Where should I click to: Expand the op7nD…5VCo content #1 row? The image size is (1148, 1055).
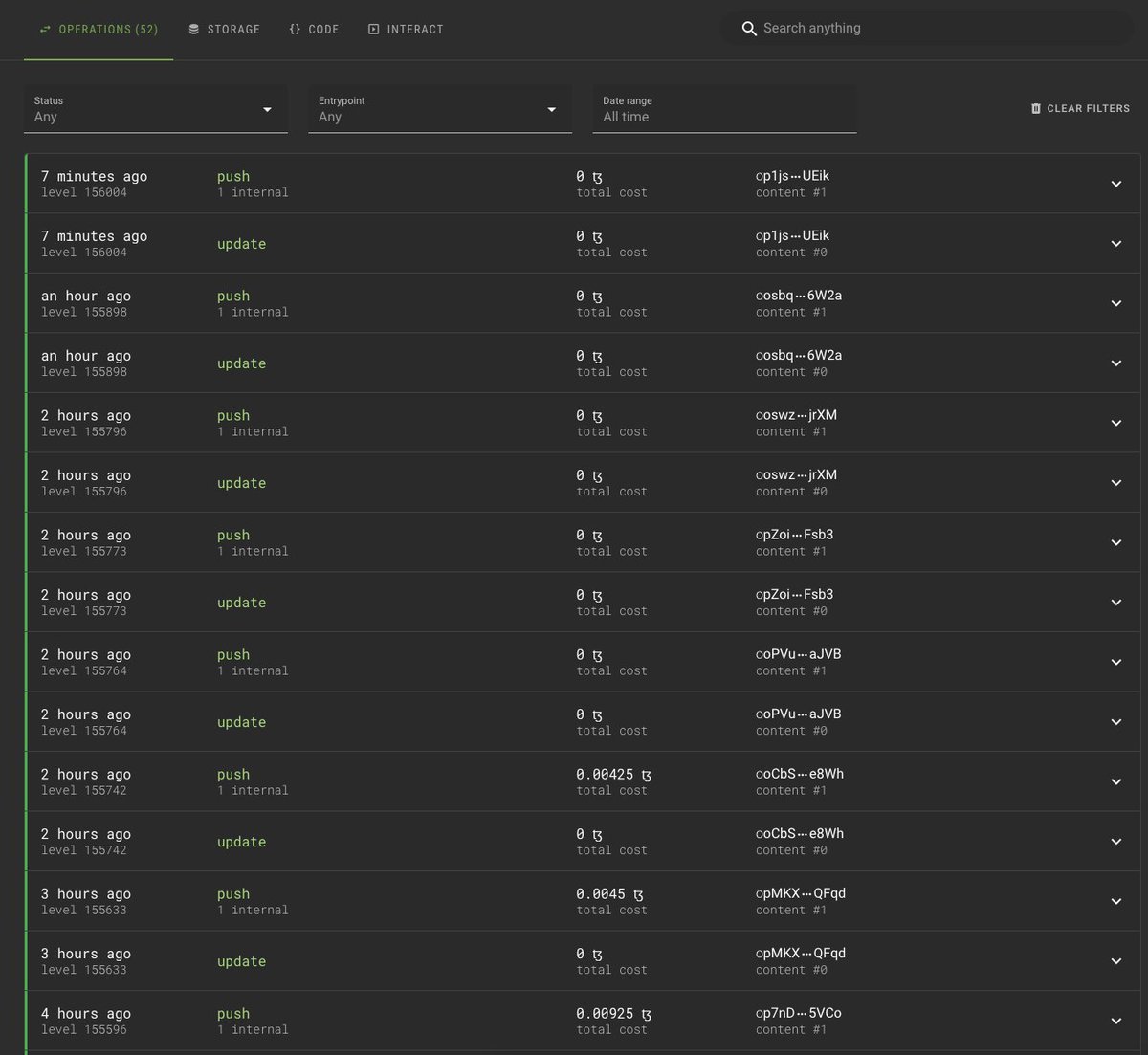coord(1115,1021)
